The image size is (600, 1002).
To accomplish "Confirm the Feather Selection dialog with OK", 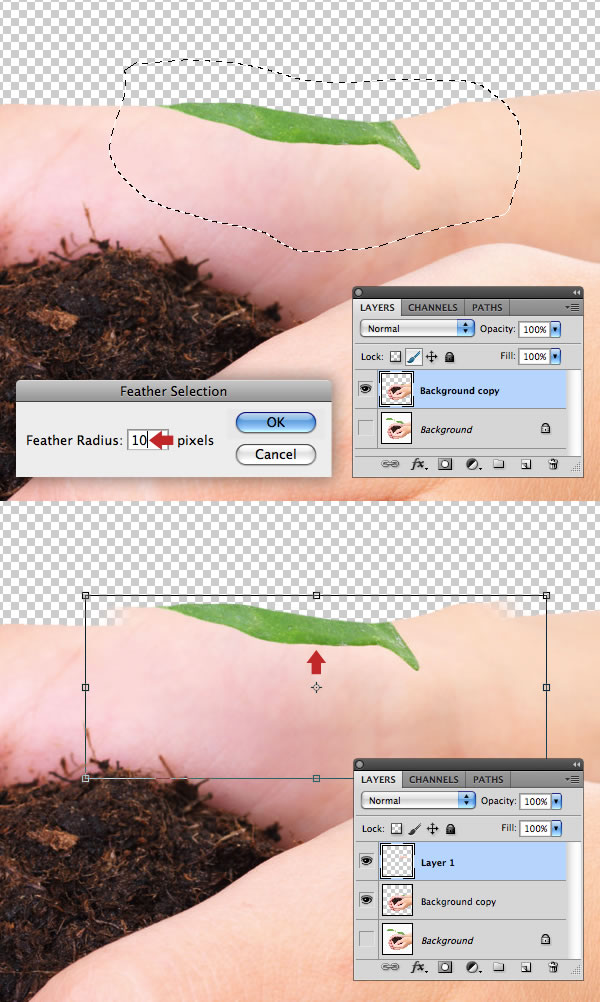I will 275,422.
